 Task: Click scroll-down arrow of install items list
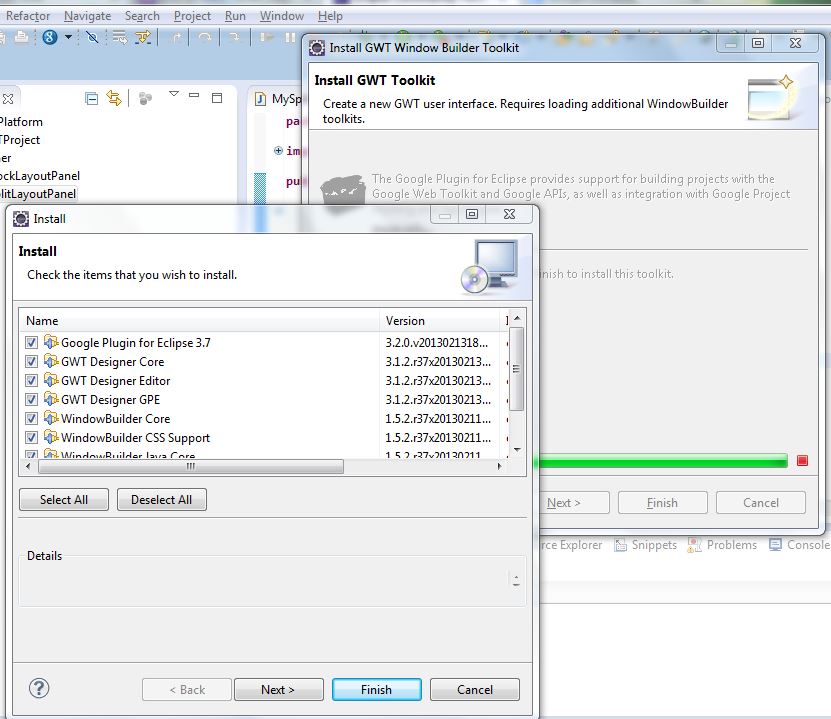pyautogui.click(x=517, y=450)
